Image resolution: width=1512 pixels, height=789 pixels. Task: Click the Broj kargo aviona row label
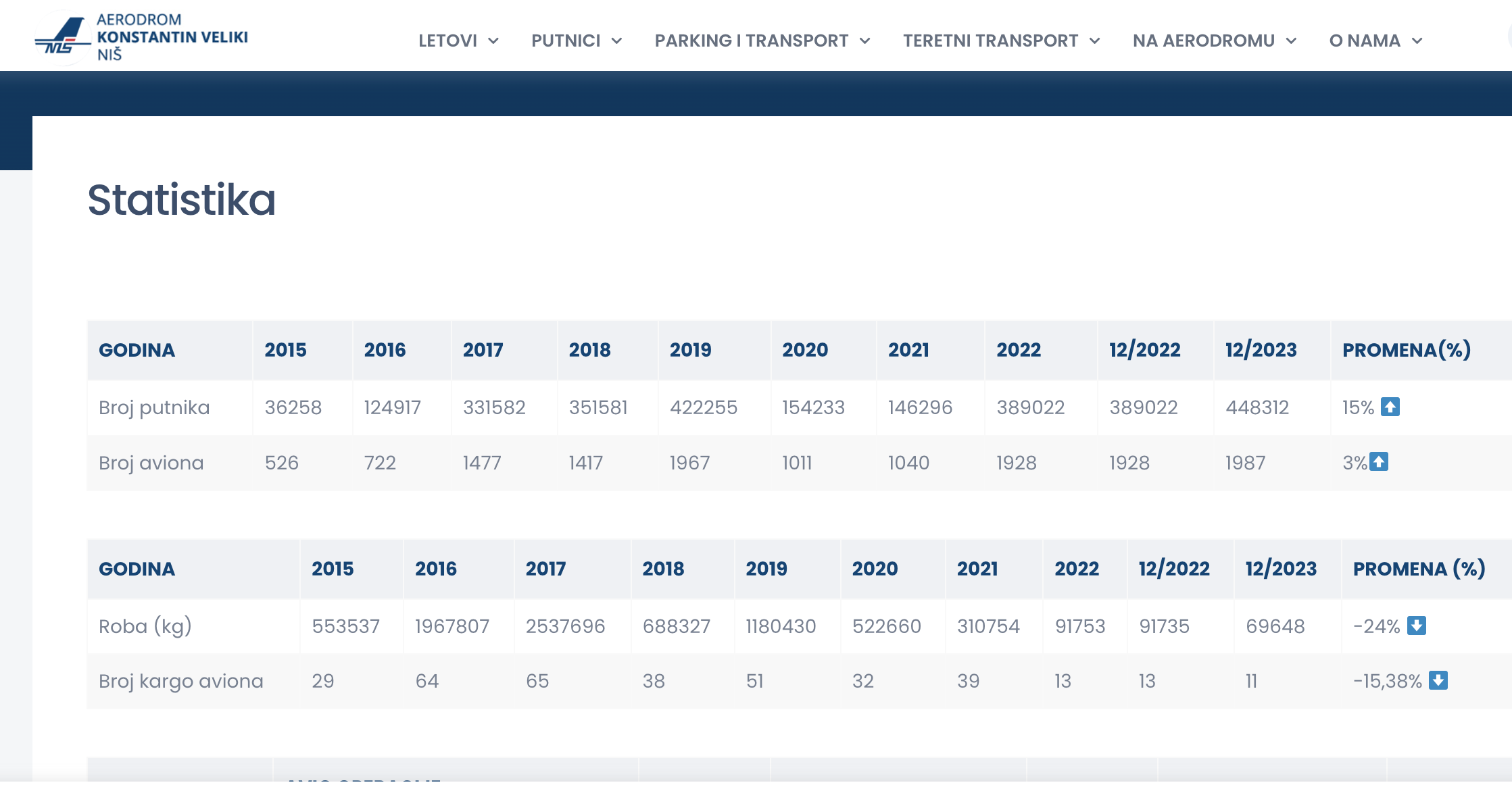(x=180, y=681)
